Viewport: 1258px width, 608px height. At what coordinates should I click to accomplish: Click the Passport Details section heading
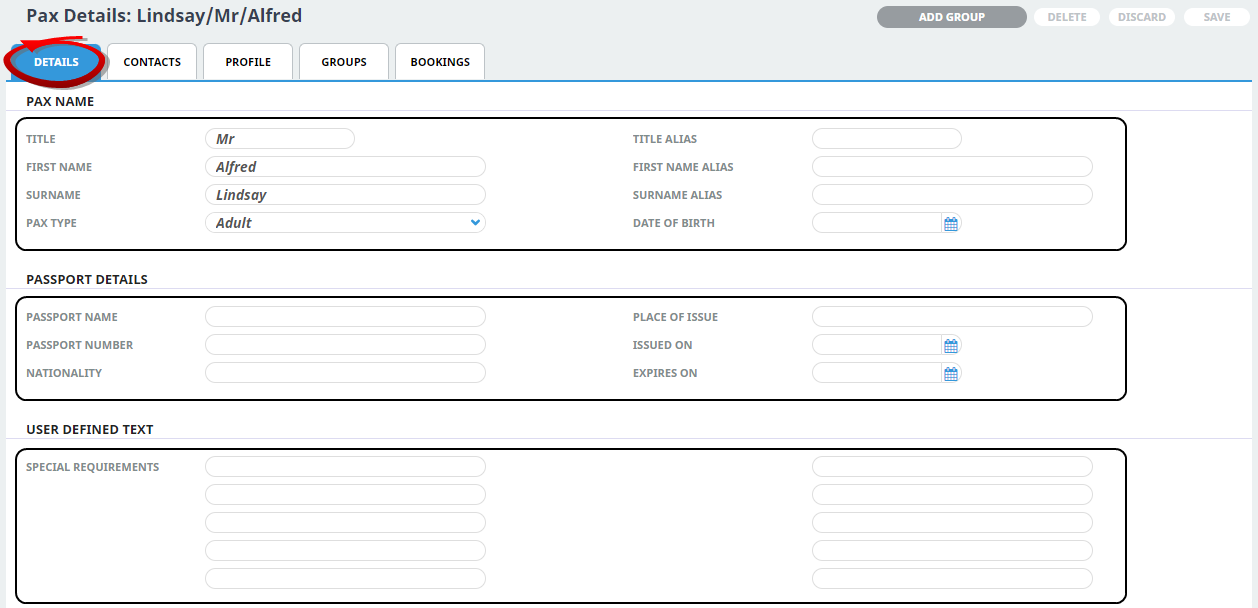coord(87,280)
